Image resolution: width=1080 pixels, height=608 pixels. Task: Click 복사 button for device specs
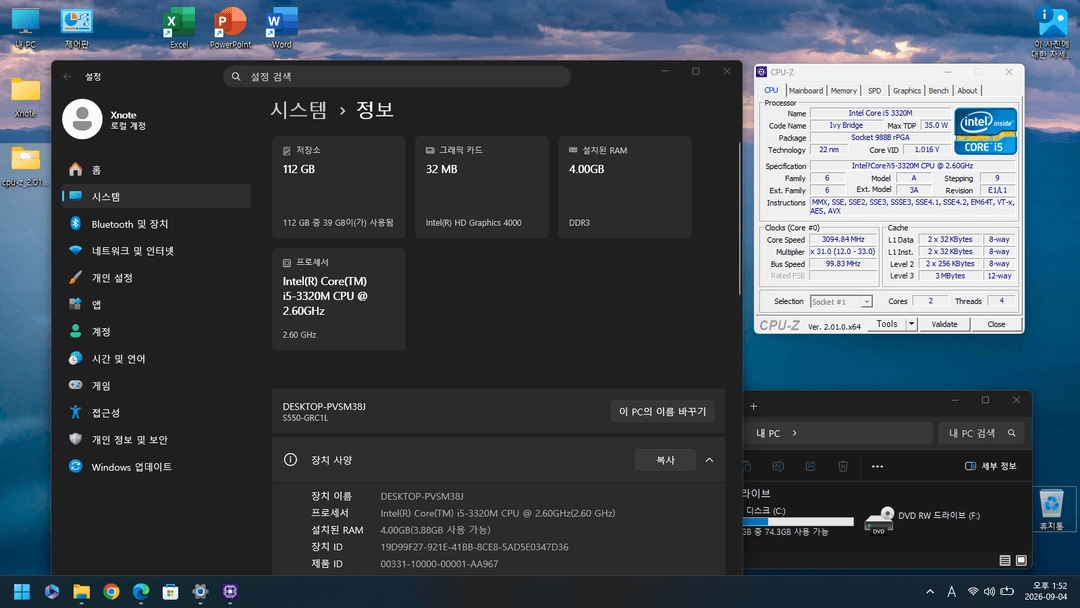(x=665, y=460)
